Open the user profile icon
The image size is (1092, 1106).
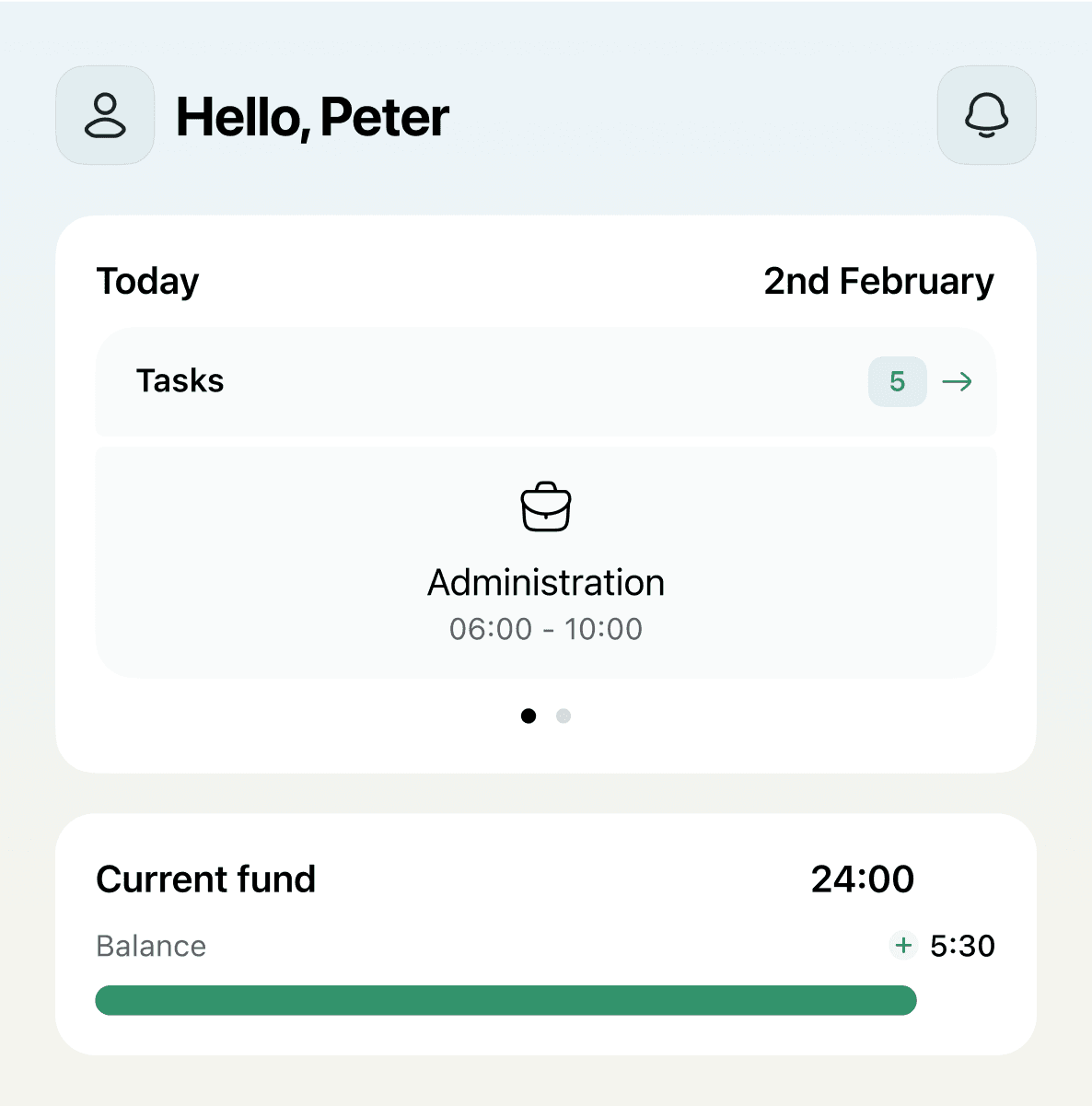[x=105, y=115]
